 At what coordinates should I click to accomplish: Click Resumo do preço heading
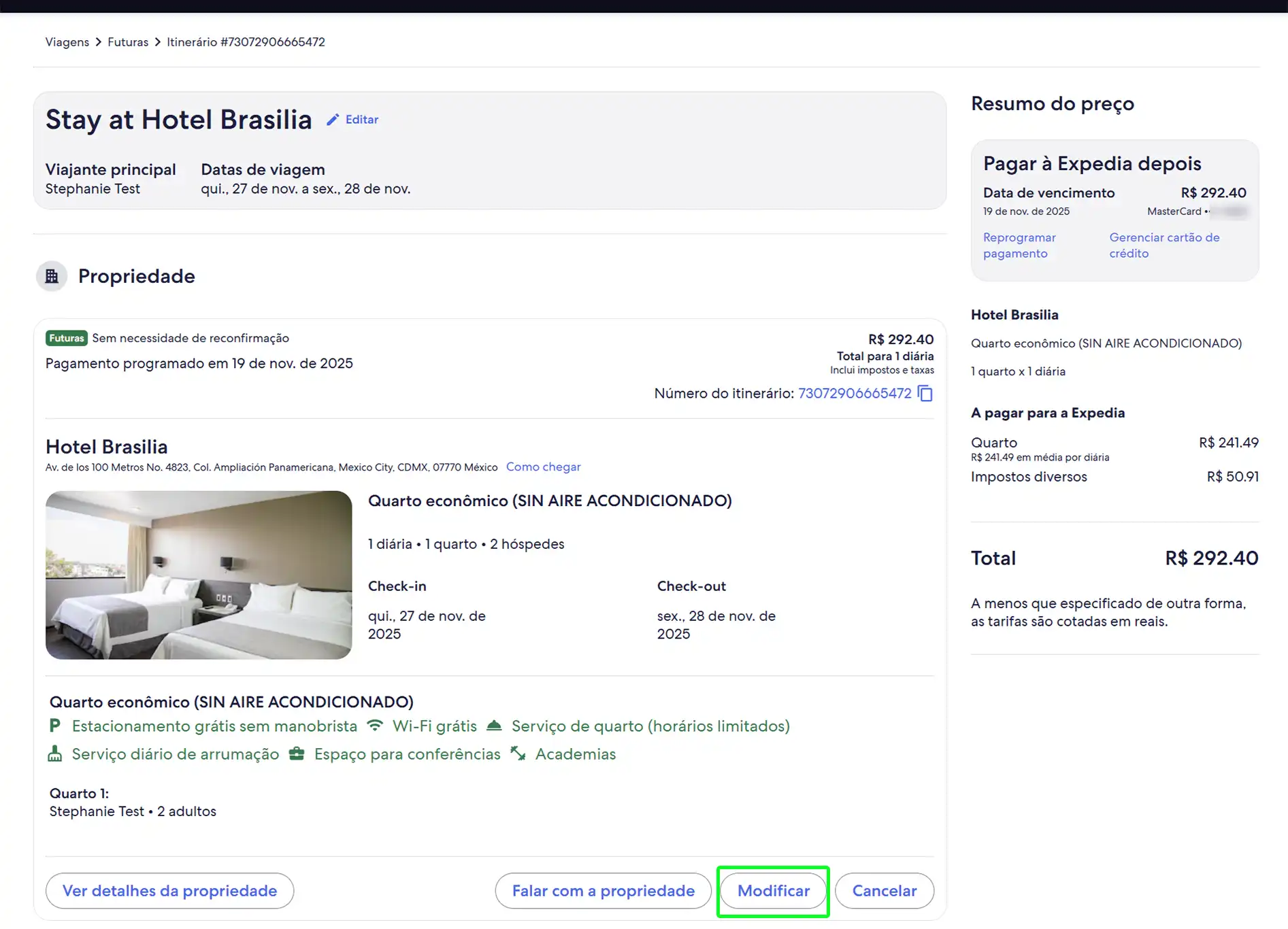(x=1053, y=103)
